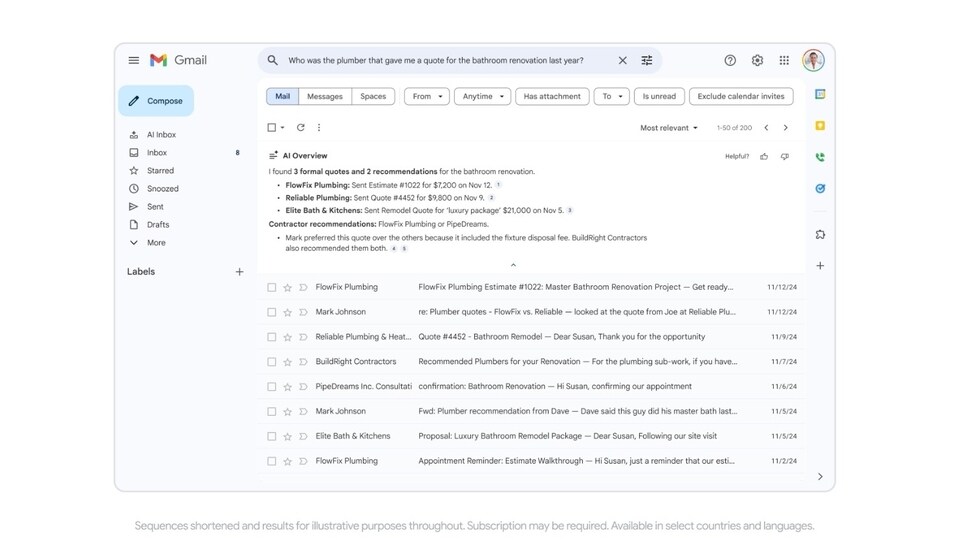Open citation 2 for Reliable Plumbing
The width and height of the screenshot is (960, 540).
[491, 198]
